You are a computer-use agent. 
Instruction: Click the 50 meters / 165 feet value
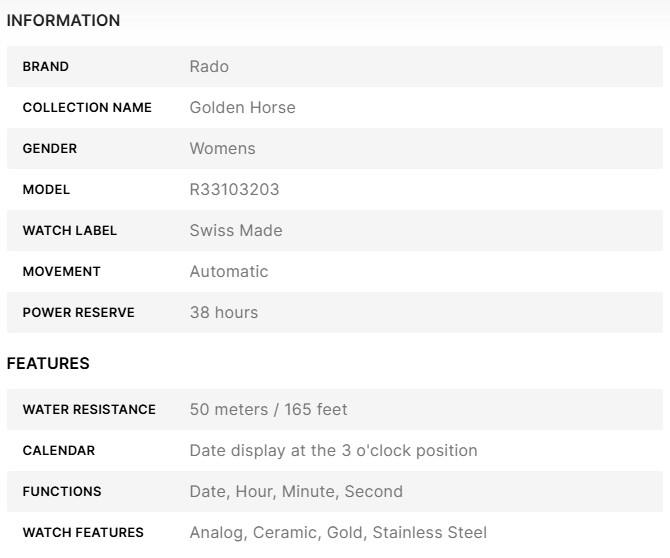tap(268, 410)
